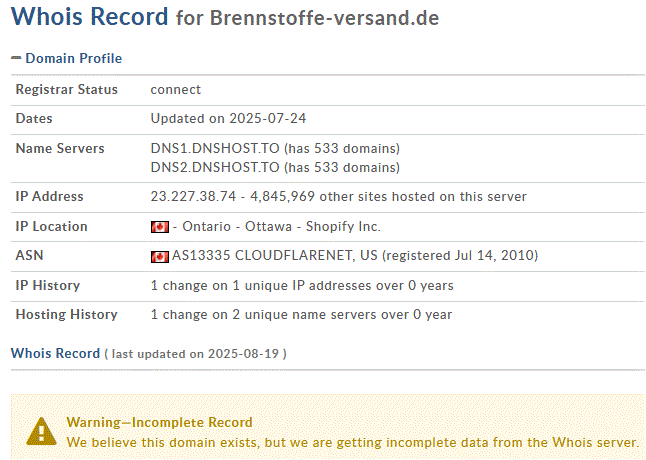Click the Name Servers label

[x=60, y=149]
